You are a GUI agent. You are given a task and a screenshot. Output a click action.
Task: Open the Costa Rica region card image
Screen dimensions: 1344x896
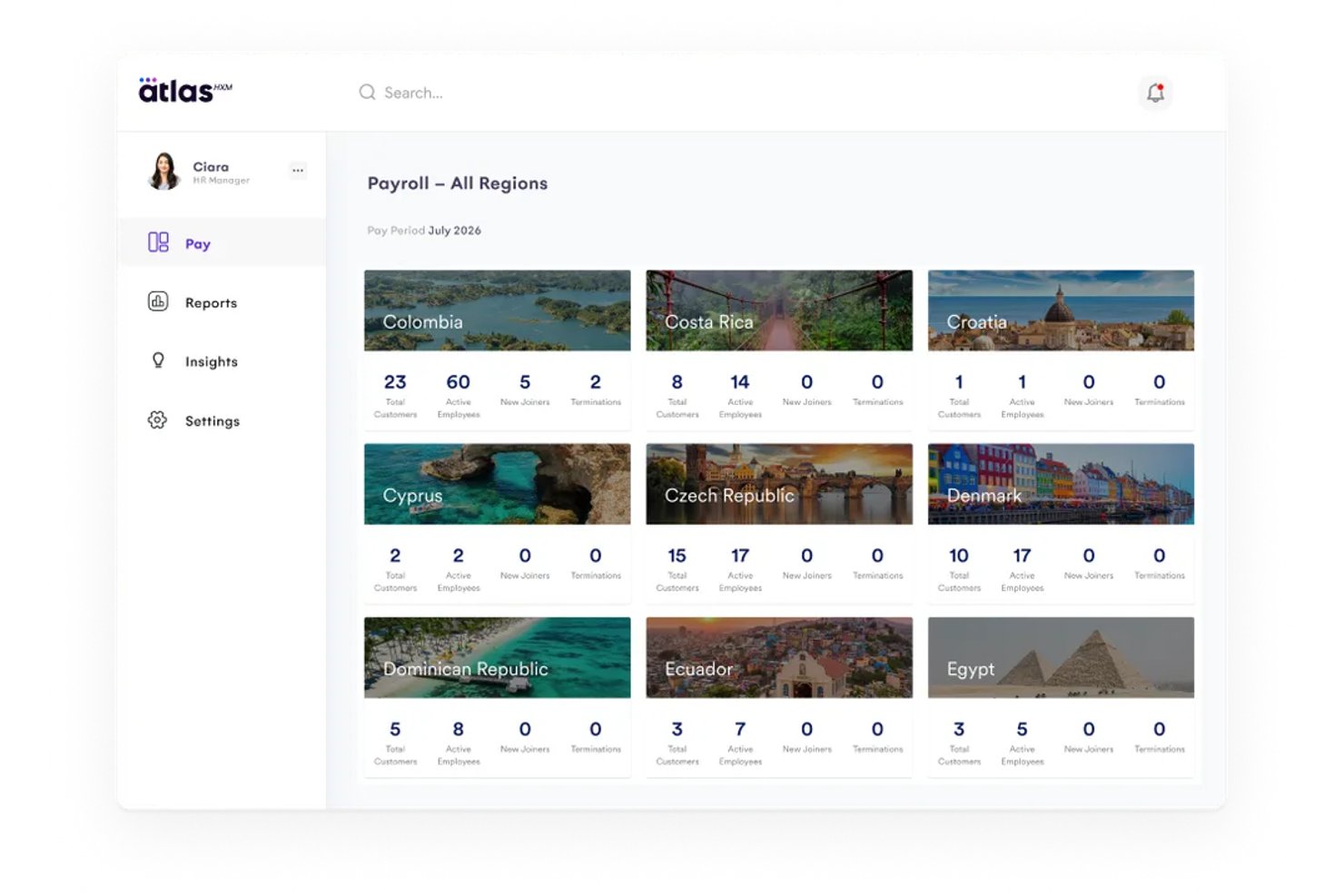tap(779, 310)
